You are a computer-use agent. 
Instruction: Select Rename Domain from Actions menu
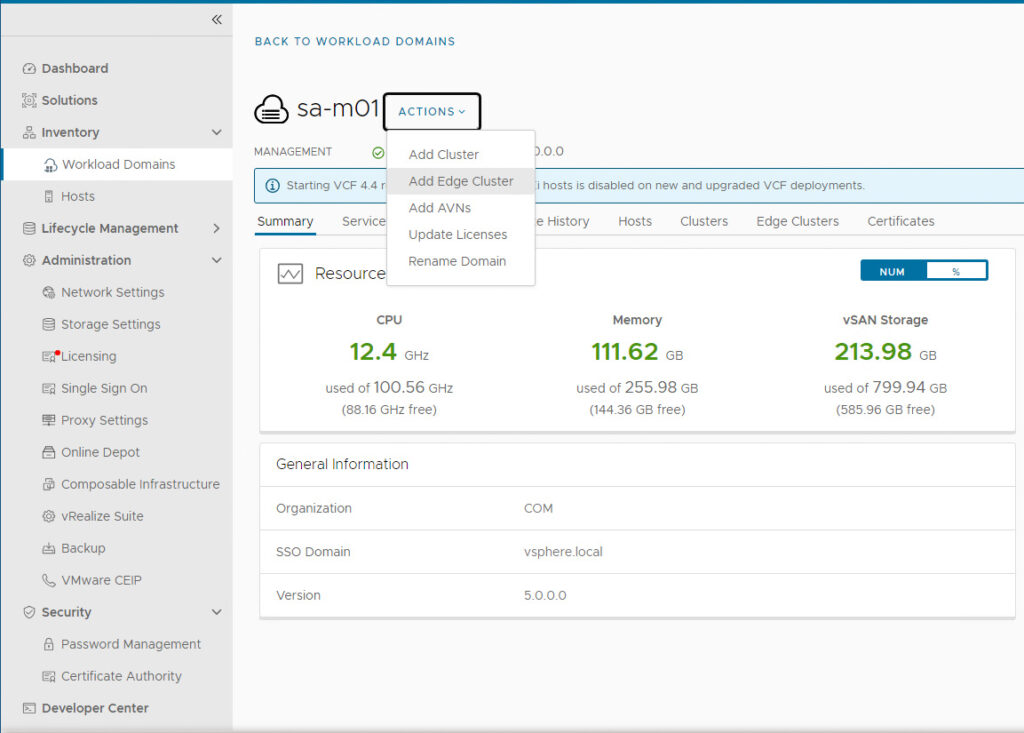tap(461, 262)
